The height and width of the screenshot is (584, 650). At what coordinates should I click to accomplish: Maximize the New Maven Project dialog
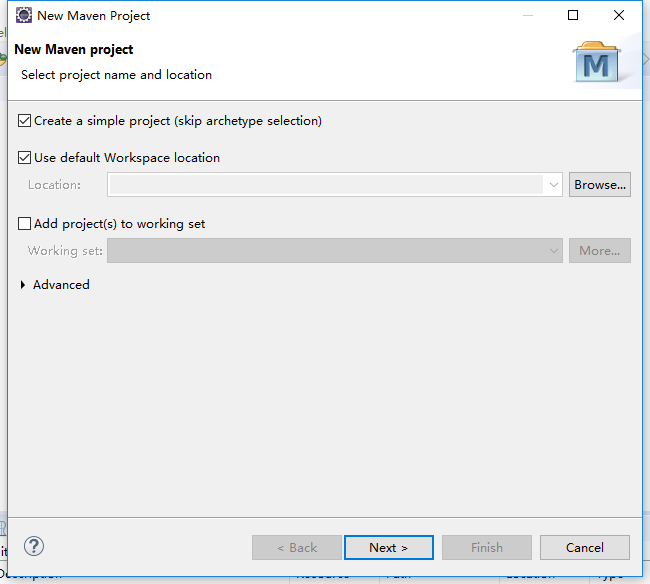[x=573, y=15]
